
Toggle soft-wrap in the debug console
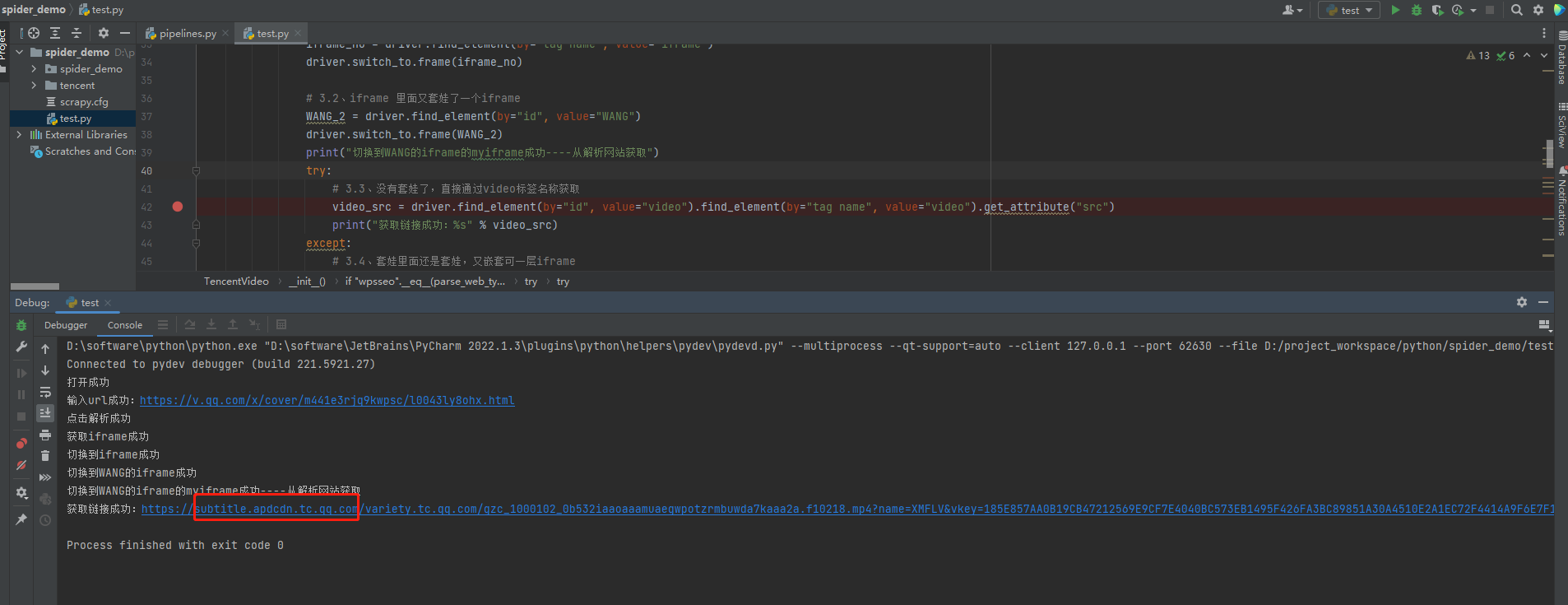point(45,392)
